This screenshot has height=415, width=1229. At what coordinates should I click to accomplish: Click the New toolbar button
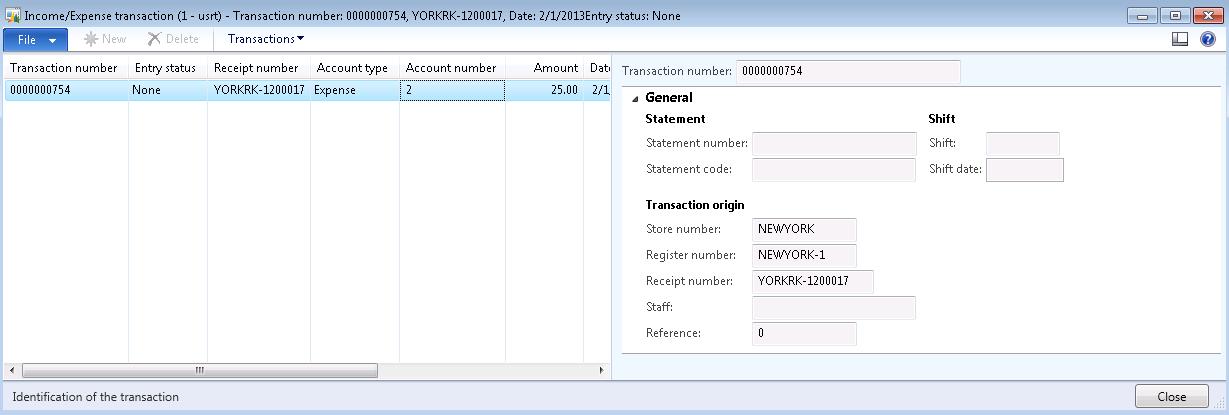(105, 39)
